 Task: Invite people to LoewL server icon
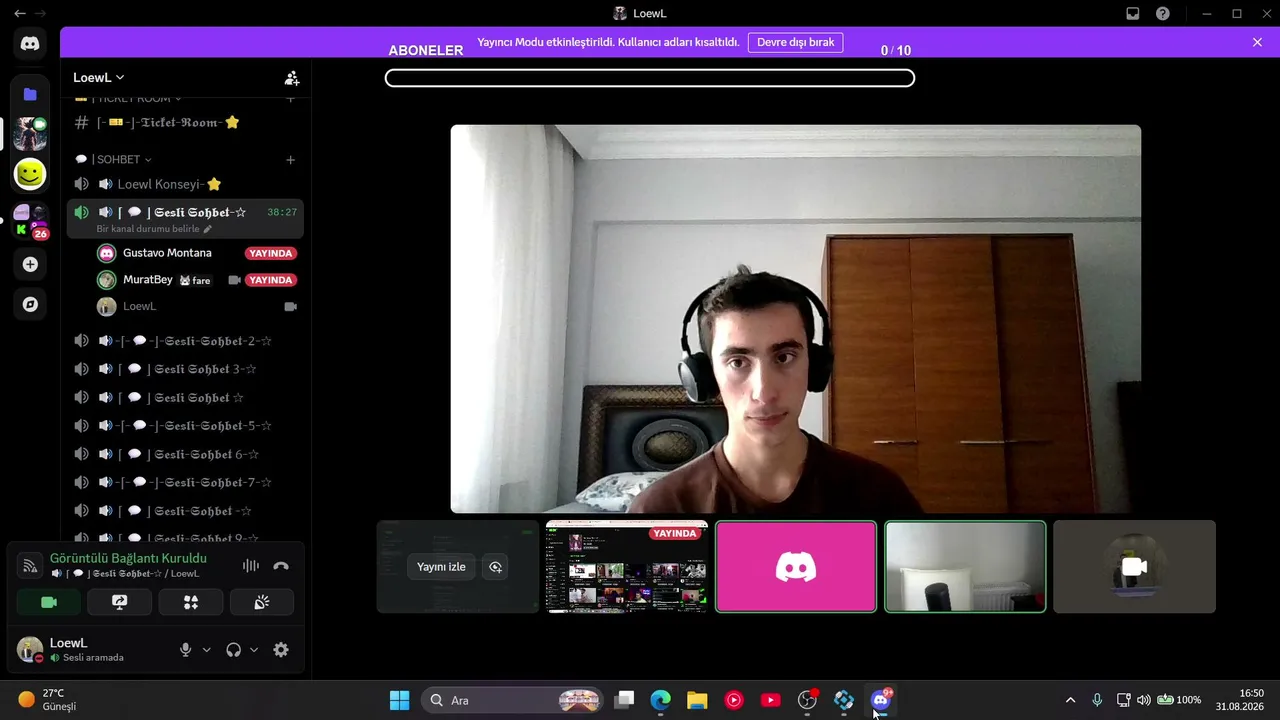point(292,78)
